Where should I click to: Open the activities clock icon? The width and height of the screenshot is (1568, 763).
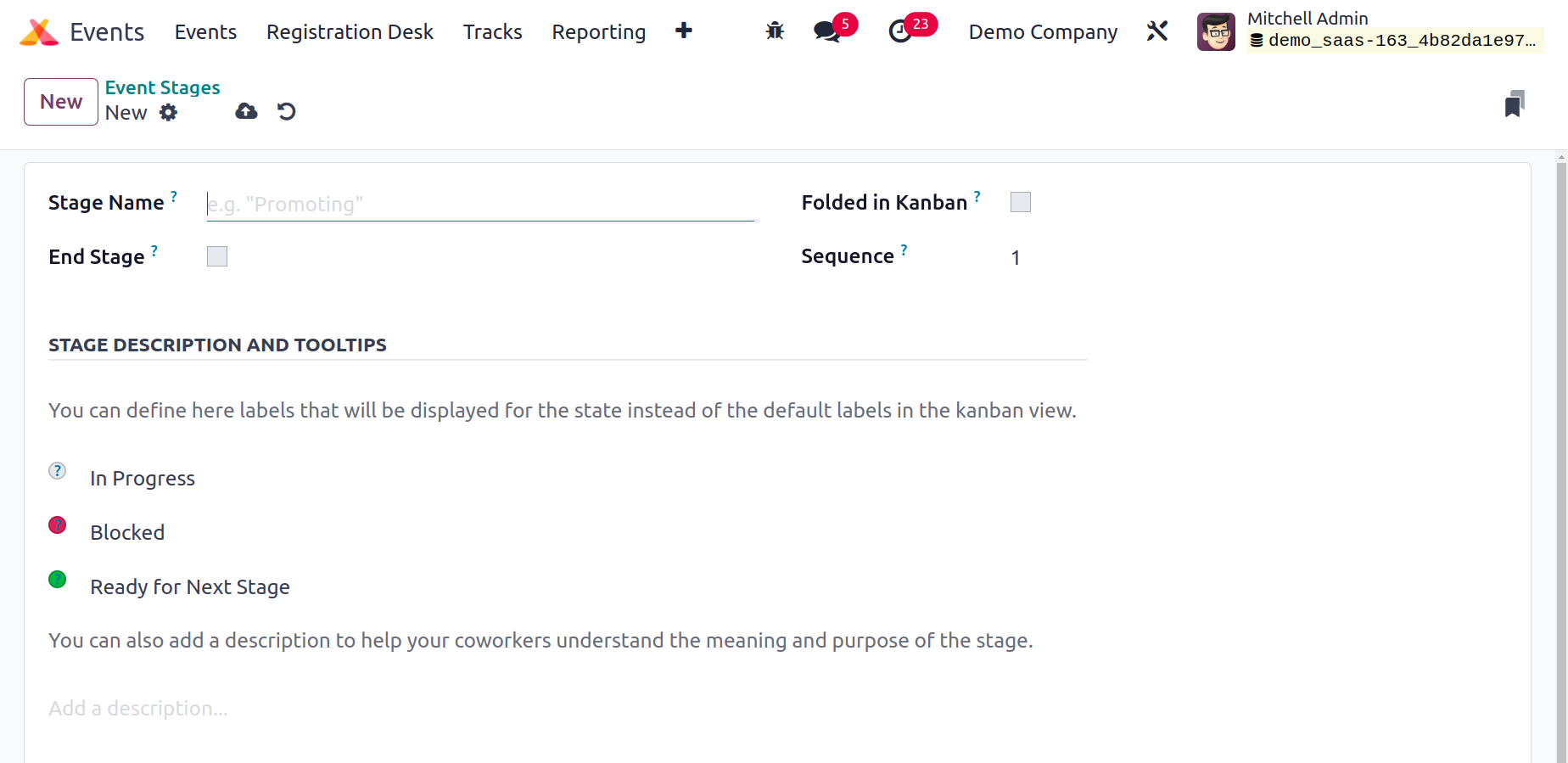900,31
